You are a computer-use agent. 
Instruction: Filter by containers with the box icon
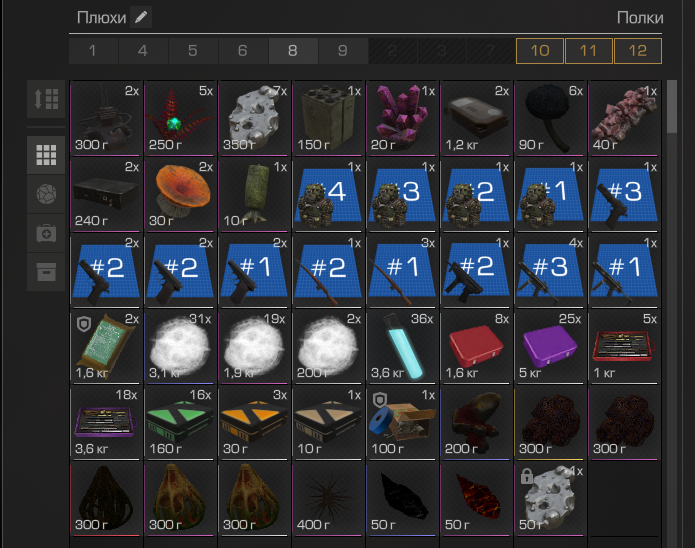point(46,272)
